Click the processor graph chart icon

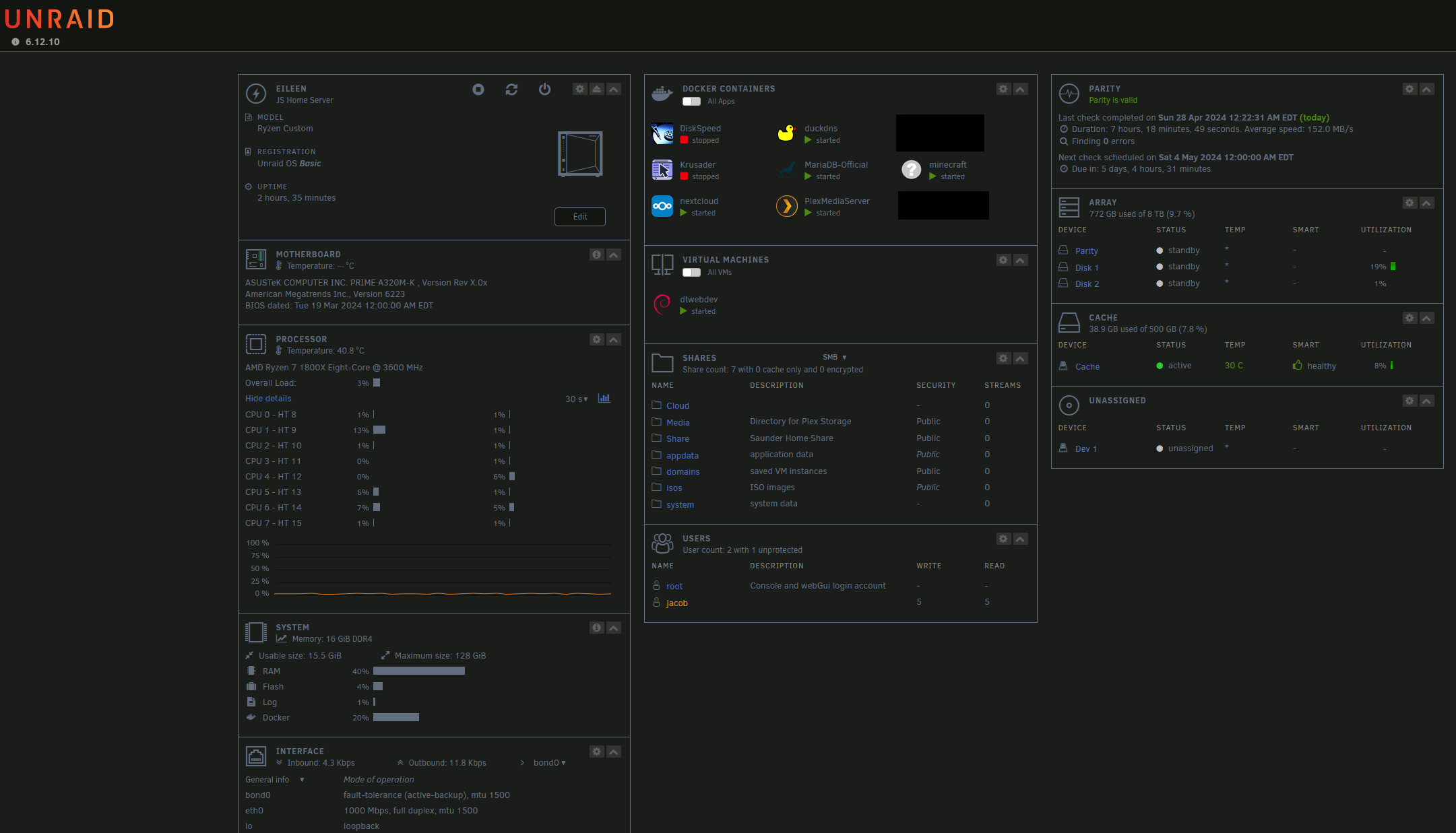pos(604,399)
